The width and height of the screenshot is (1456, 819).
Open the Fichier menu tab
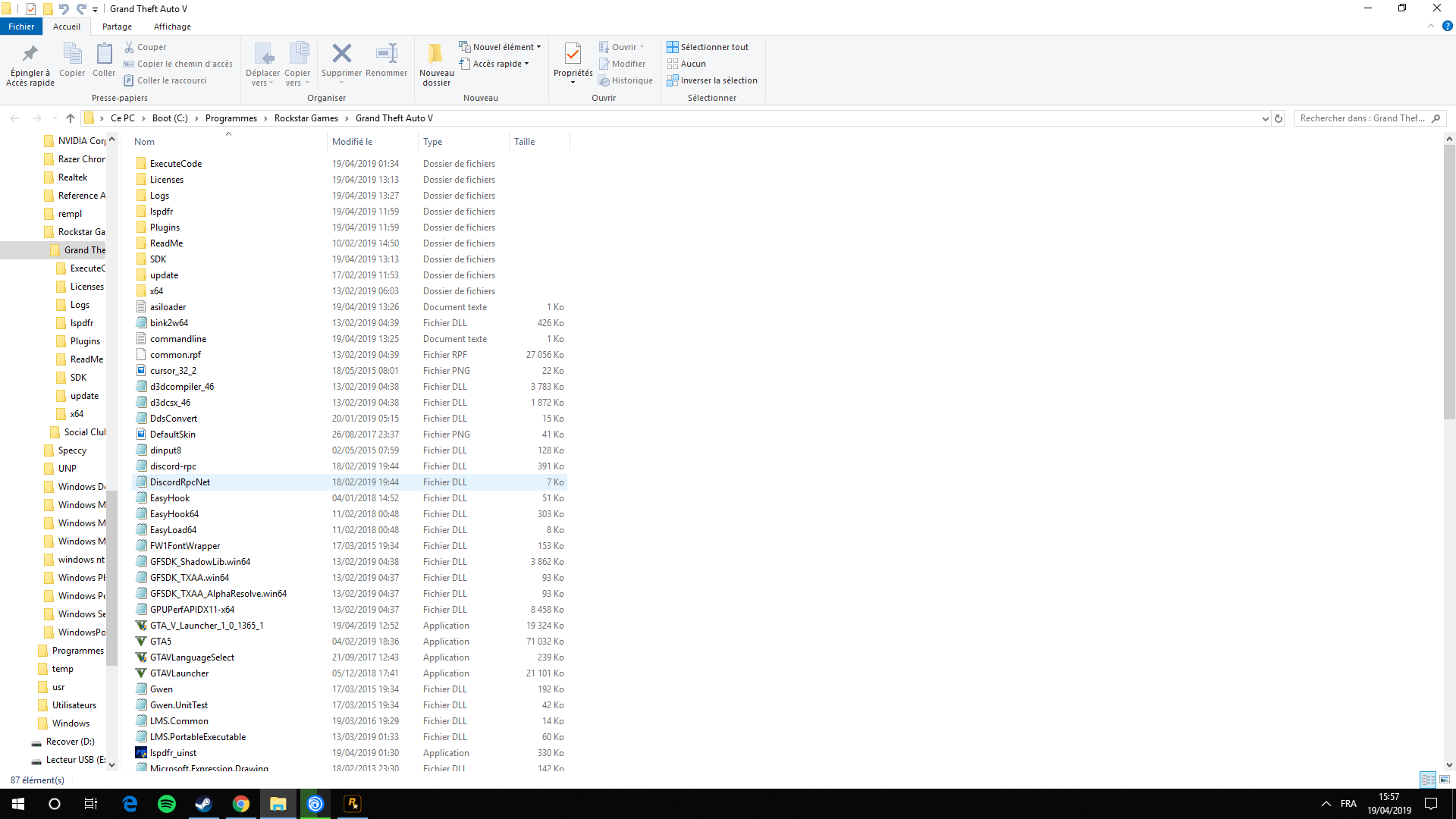point(21,27)
